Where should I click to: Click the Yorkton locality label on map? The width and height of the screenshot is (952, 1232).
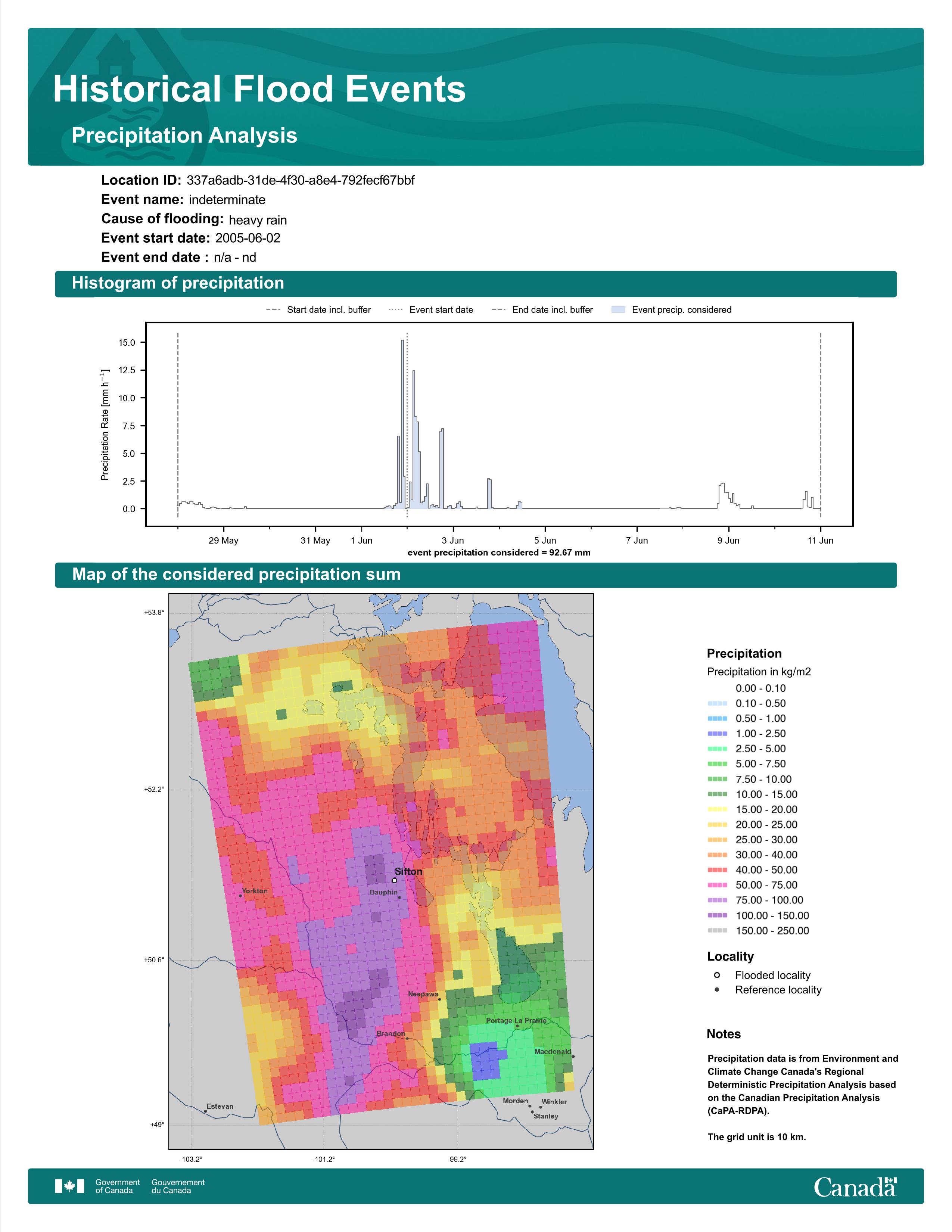click(x=255, y=891)
